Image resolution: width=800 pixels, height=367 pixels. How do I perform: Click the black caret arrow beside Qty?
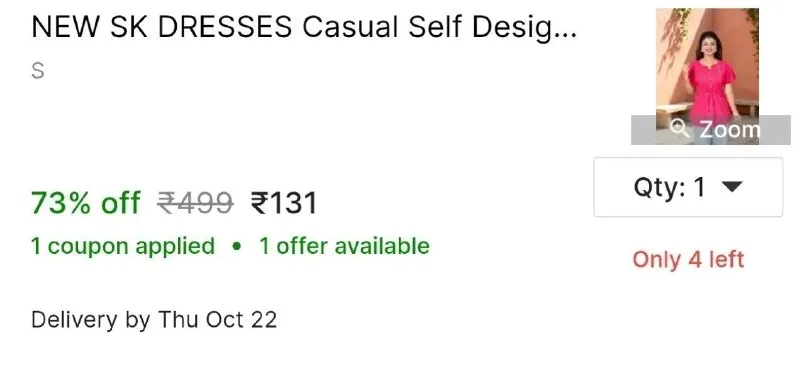click(x=732, y=187)
